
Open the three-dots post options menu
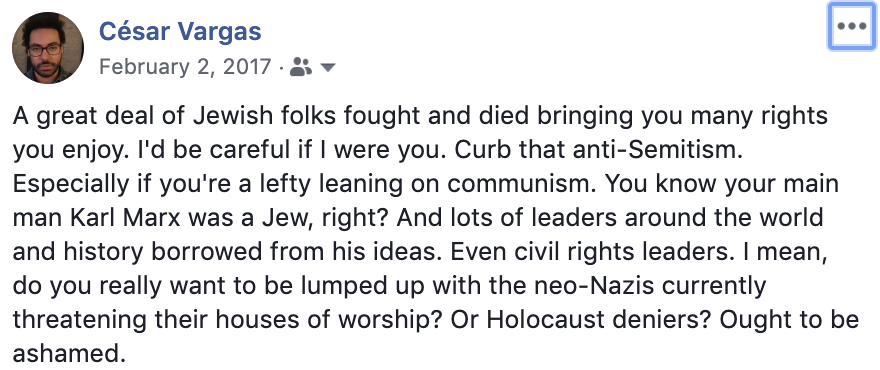pyautogui.click(x=851, y=26)
